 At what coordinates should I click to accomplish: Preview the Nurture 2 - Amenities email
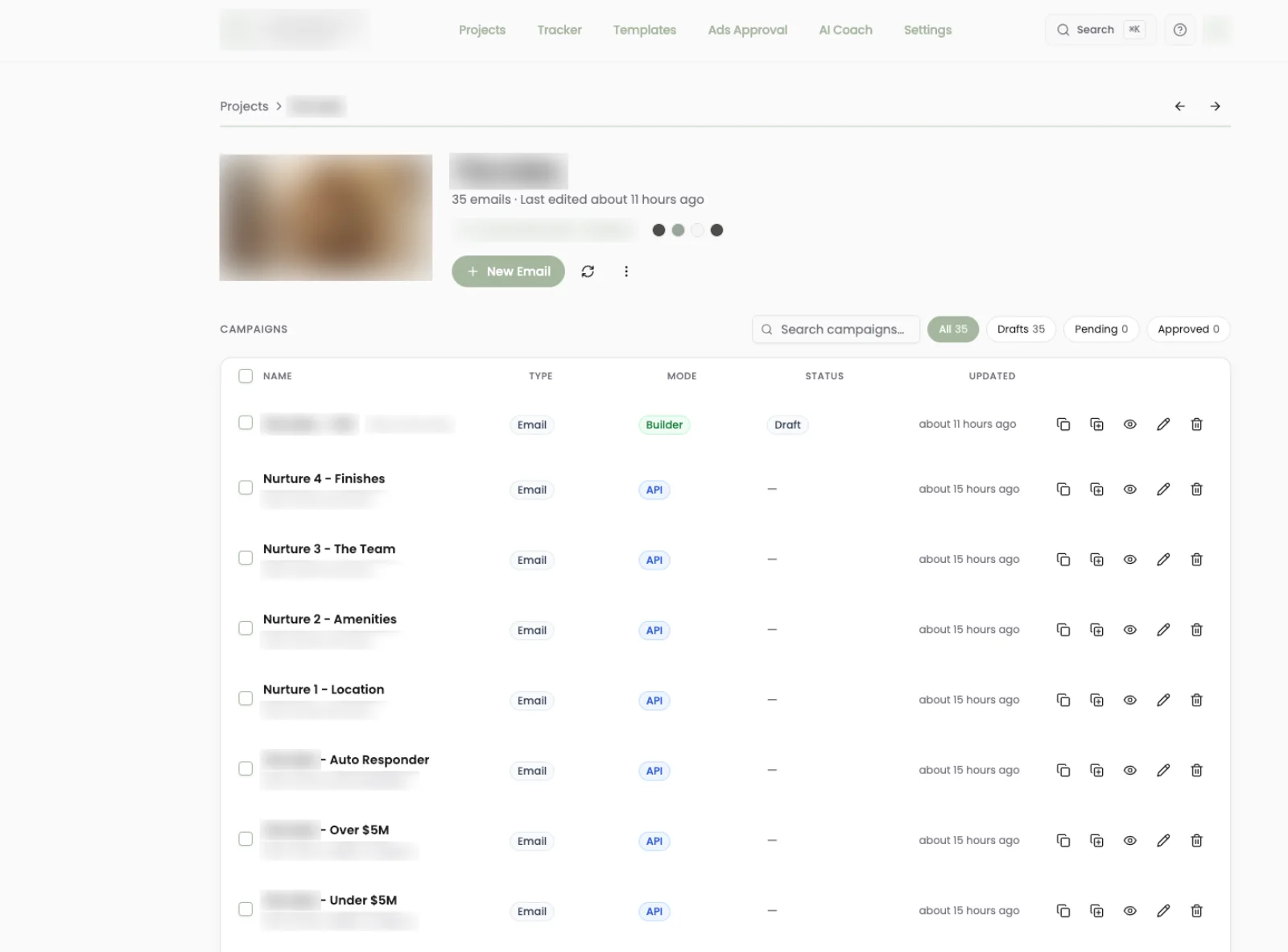point(1130,630)
